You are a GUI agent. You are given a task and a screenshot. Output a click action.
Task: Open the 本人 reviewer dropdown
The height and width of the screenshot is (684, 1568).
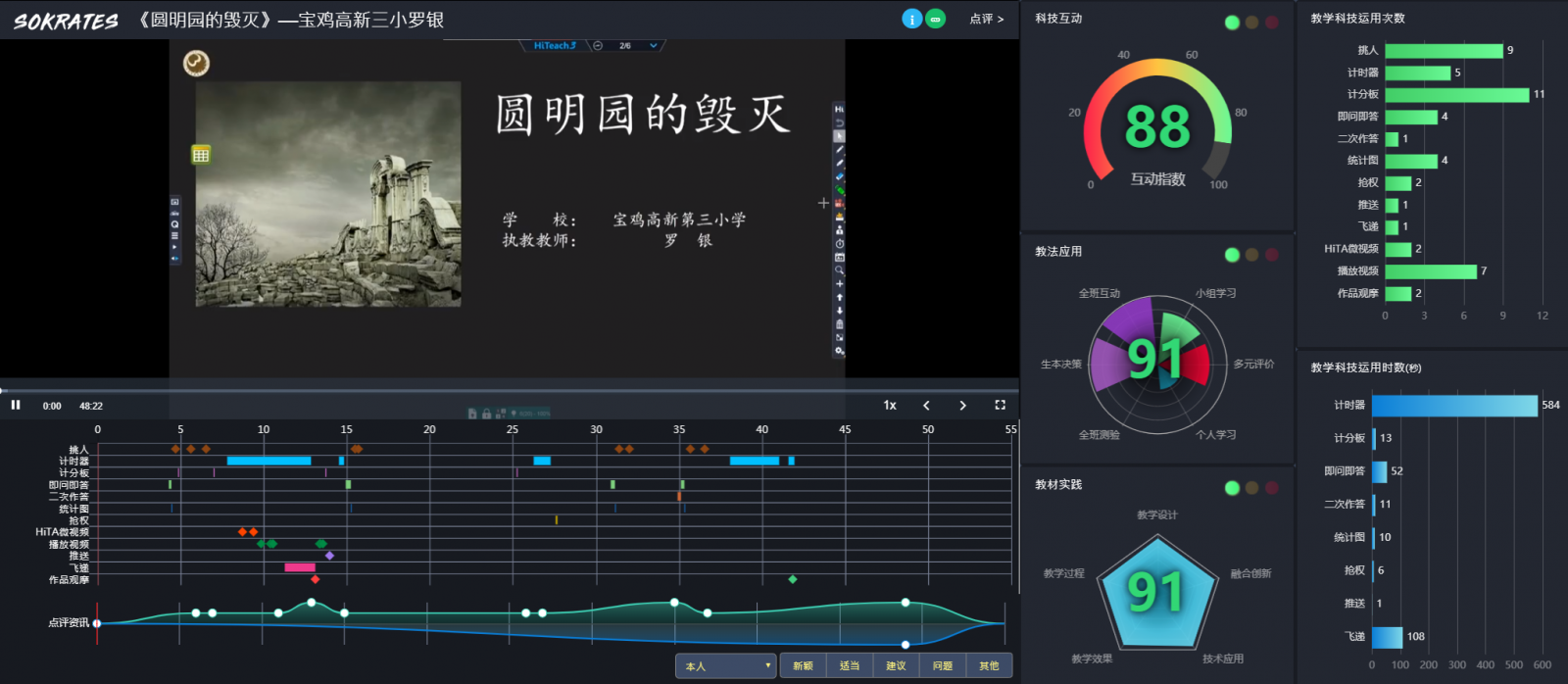[725, 666]
